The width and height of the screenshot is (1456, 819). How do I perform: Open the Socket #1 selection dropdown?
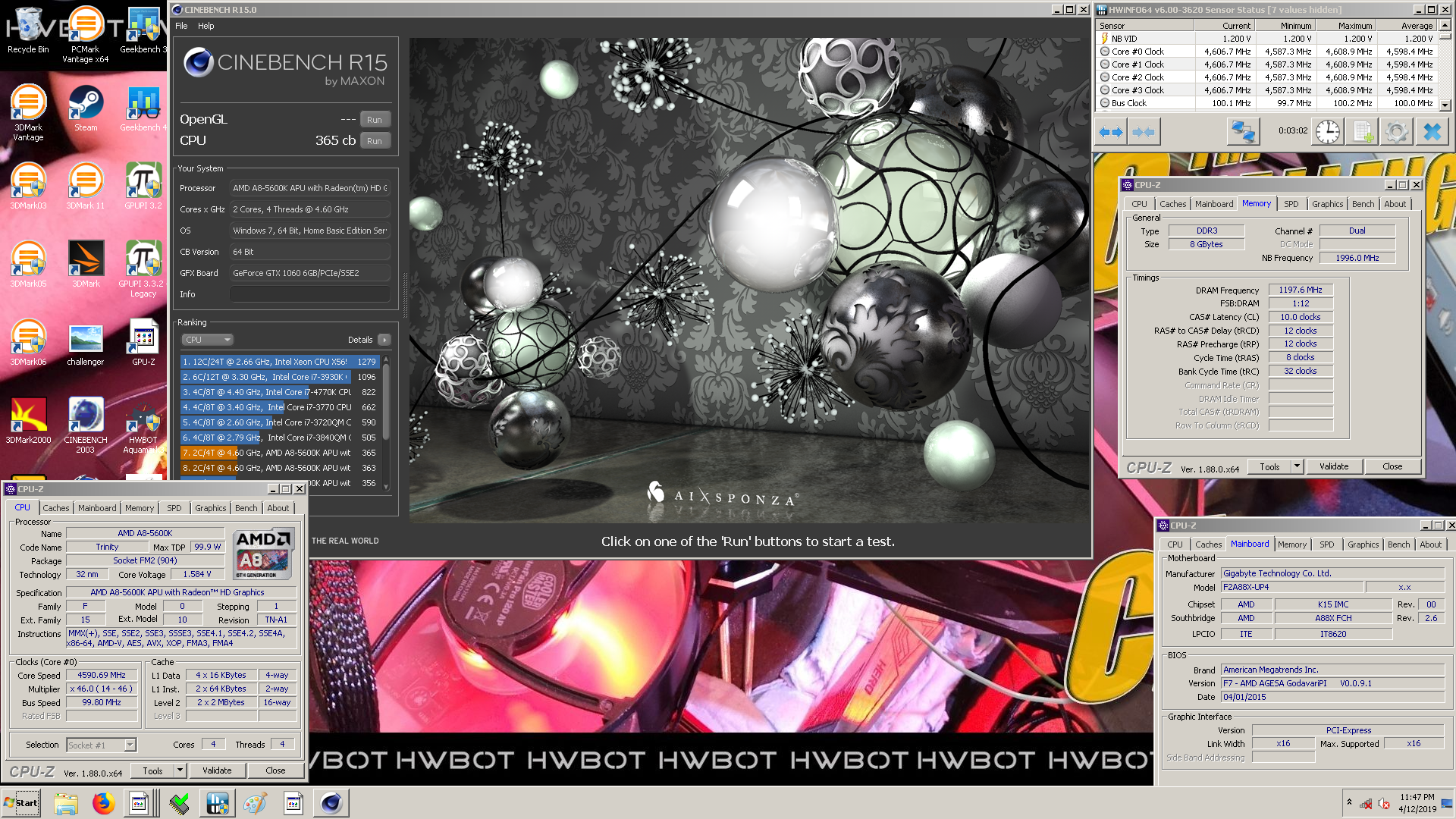(x=101, y=745)
